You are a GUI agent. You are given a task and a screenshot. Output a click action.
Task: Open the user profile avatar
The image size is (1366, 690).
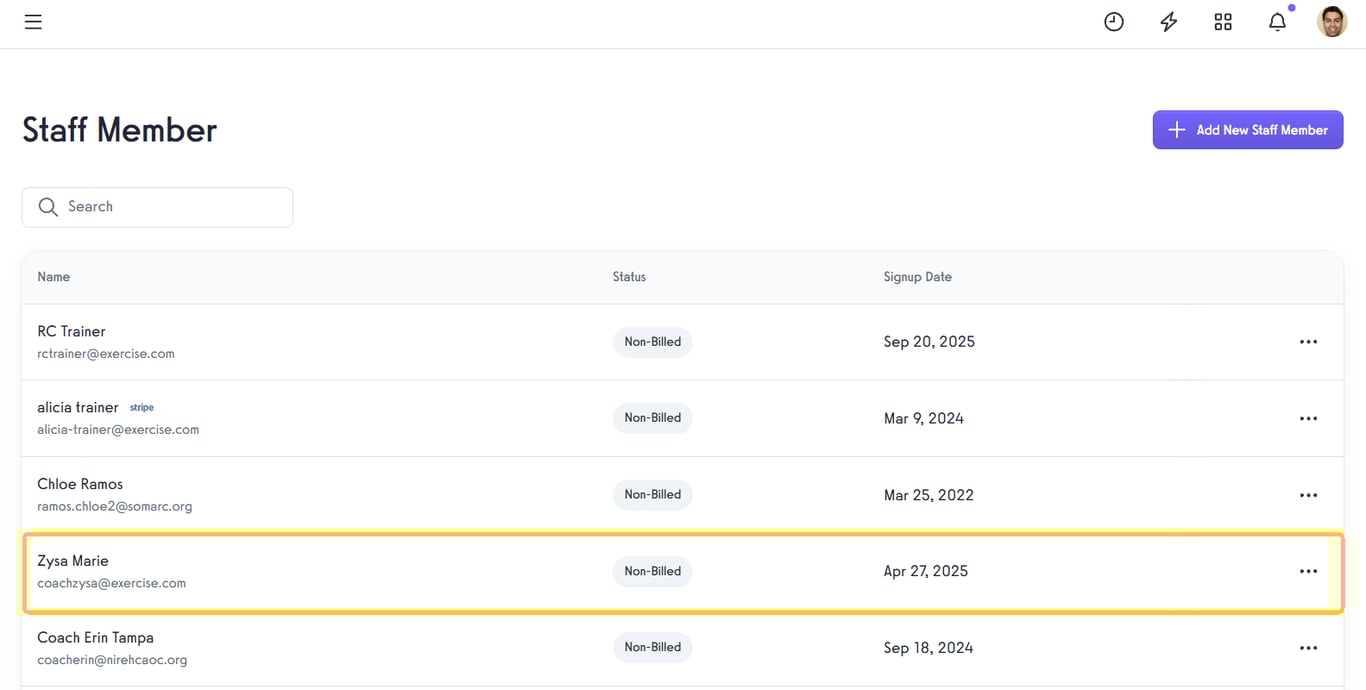(x=1331, y=22)
